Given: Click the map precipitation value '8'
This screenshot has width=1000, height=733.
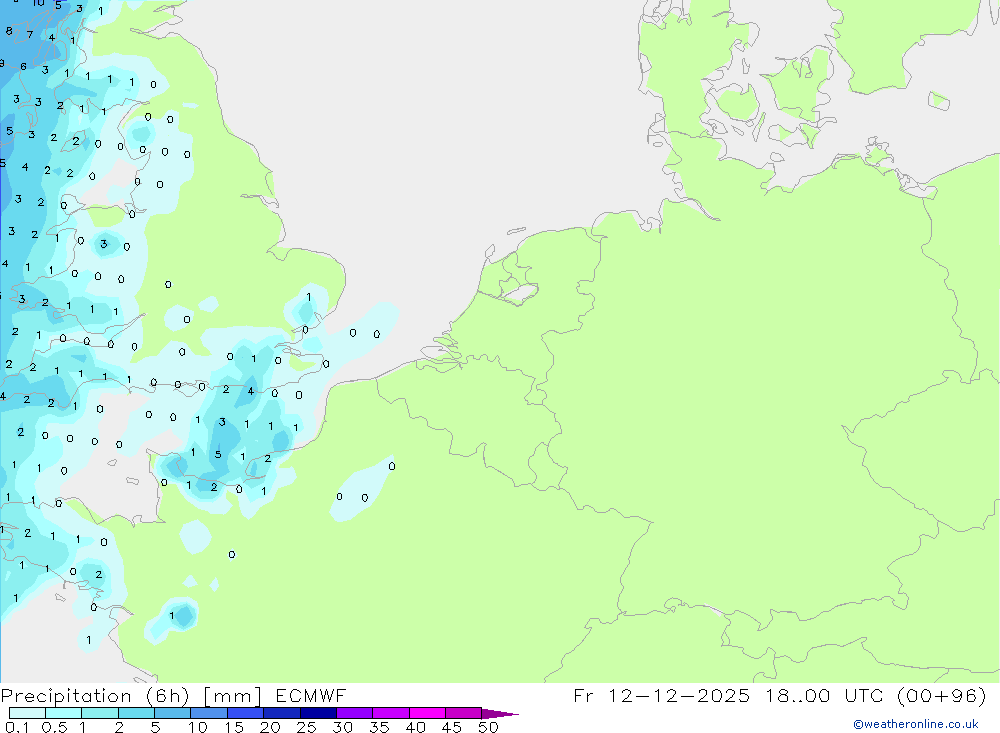Looking at the screenshot, I should click(8, 31).
